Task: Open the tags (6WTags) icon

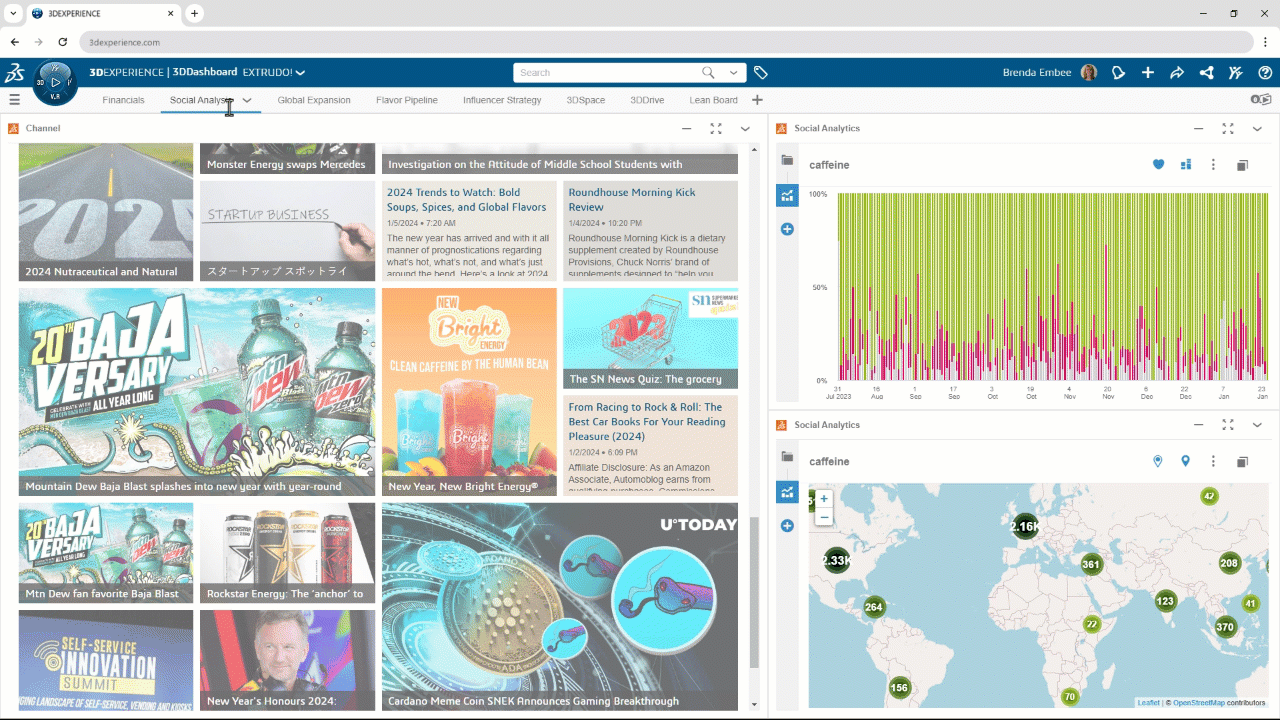Action: tap(761, 73)
